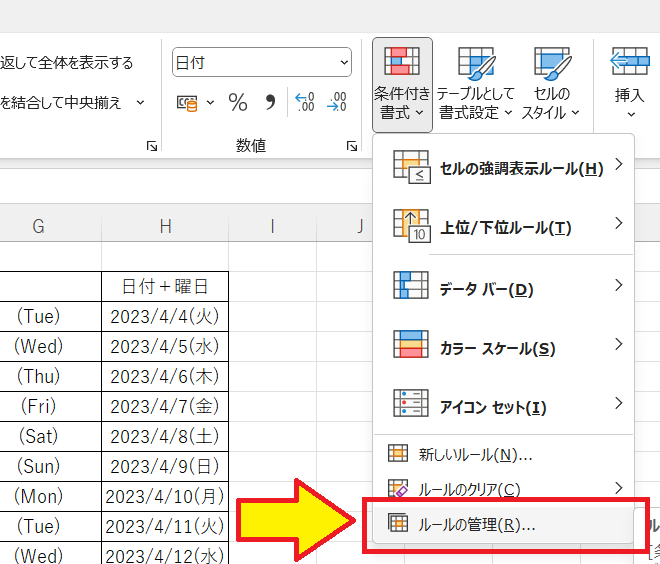This screenshot has width=660, height=564.
Task: Select cell containing 2023/4/4(火)
Action: pyautogui.click(x=165, y=316)
